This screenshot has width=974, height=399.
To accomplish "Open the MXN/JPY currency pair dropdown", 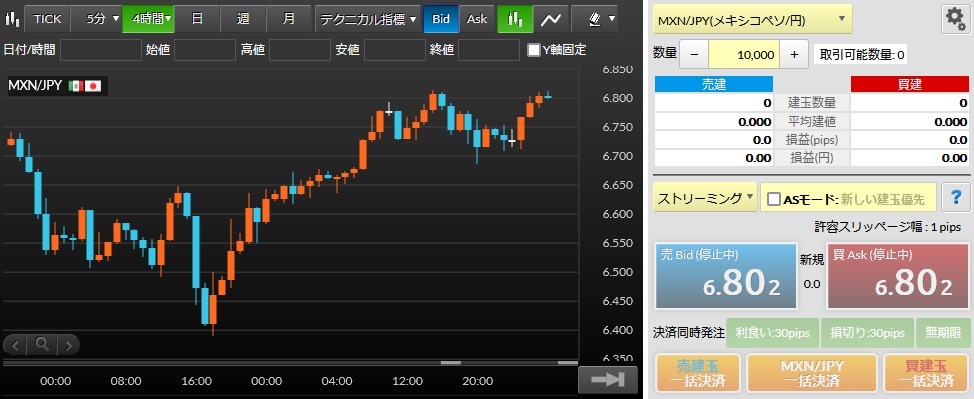I will [x=752, y=19].
